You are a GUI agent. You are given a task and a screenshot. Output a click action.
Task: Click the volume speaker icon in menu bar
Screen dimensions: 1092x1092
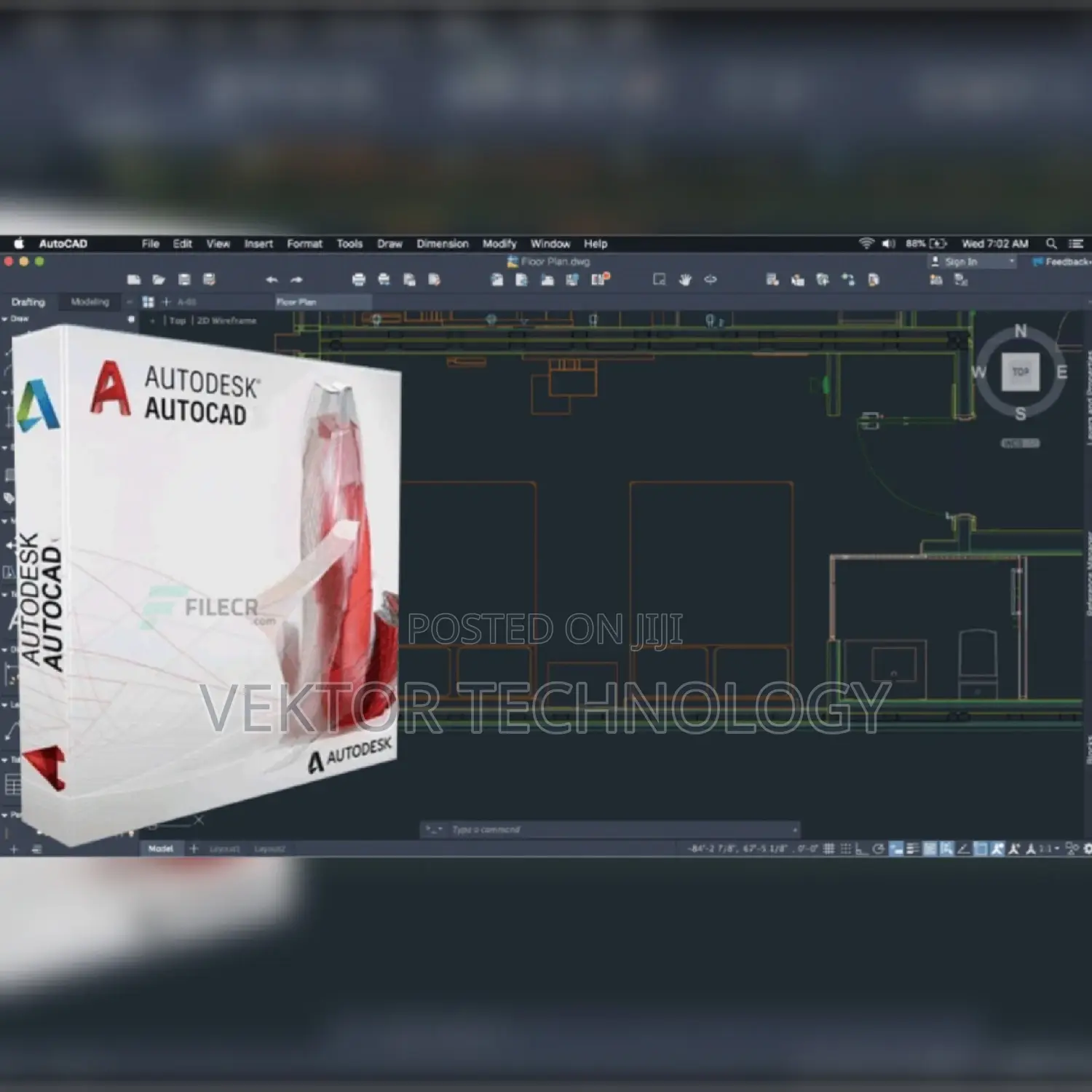click(x=888, y=244)
